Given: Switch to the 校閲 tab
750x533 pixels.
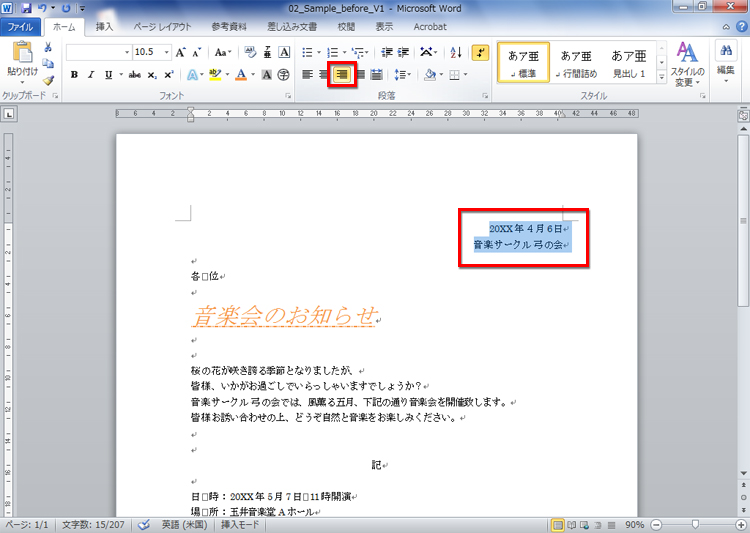Looking at the screenshot, I should pos(346,27).
